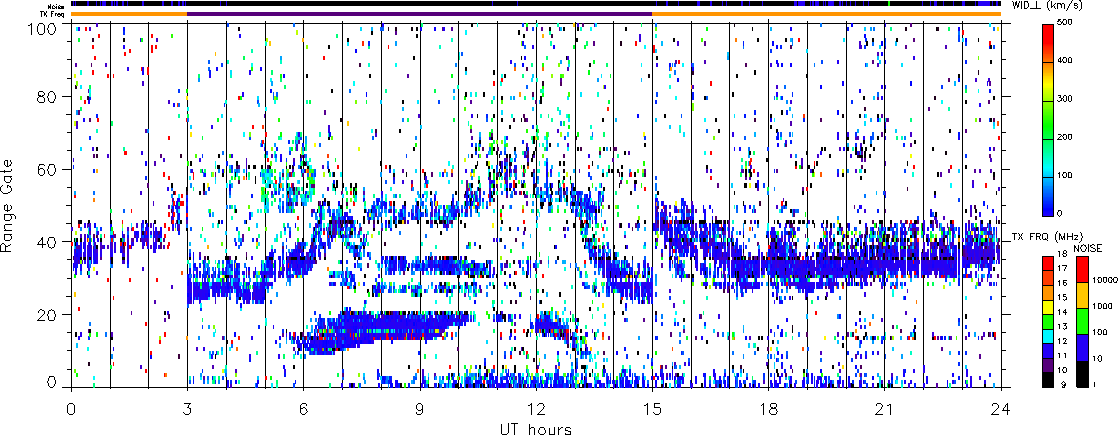Click the 13 label on TX FRQ legend
1118x435 pixels.
pyautogui.click(x=1062, y=327)
